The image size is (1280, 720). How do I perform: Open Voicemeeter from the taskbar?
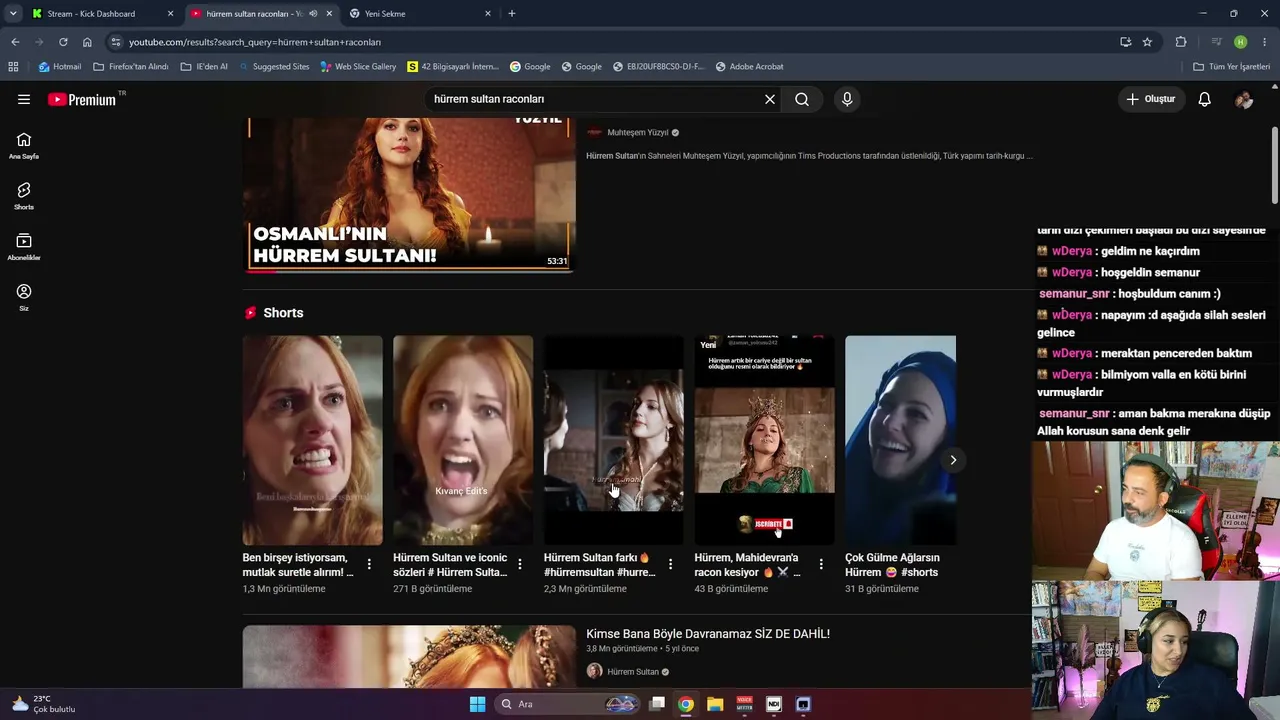pos(744,704)
